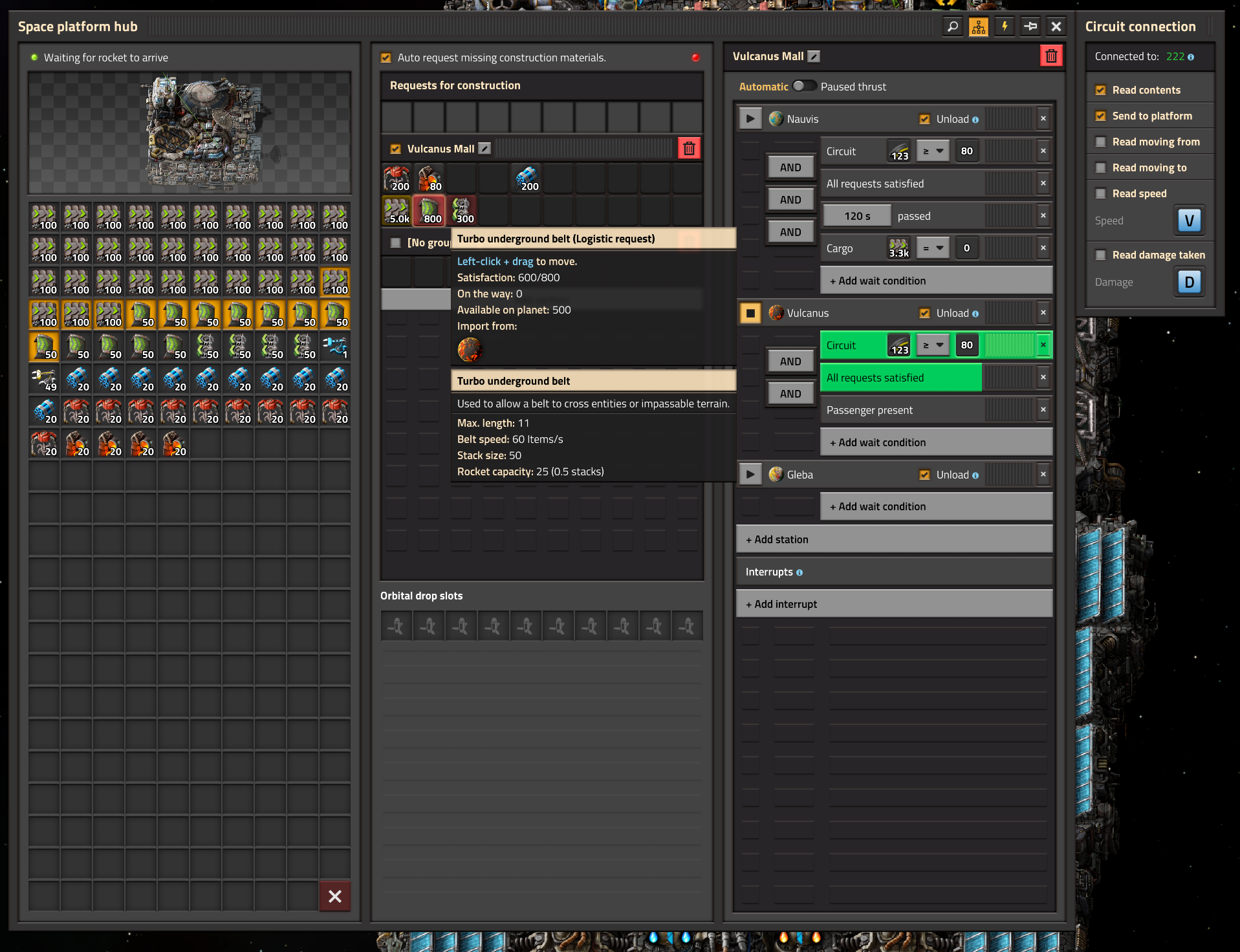Click the Nauvis planet icon in schedule

pyautogui.click(x=776, y=119)
